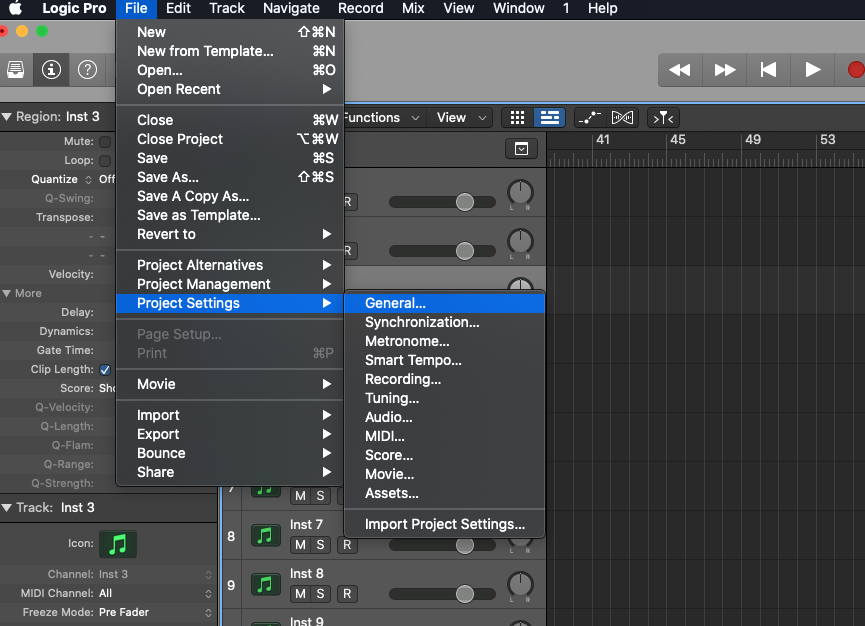Choose Import Project Settings... entry
This screenshot has width=865, height=626.
(444, 525)
